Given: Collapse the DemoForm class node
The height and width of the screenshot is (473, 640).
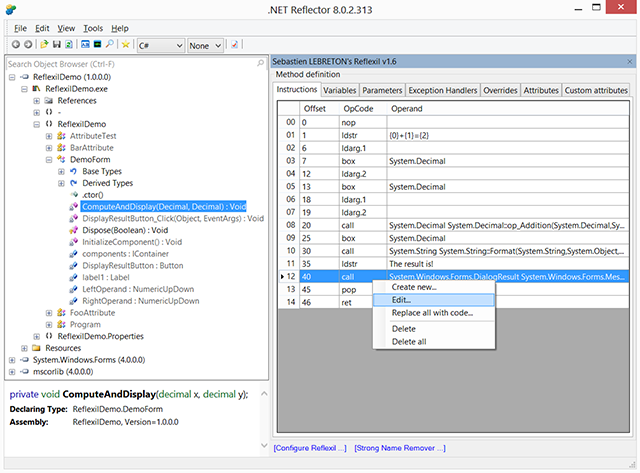Looking at the screenshot, I should coord(49,160).
